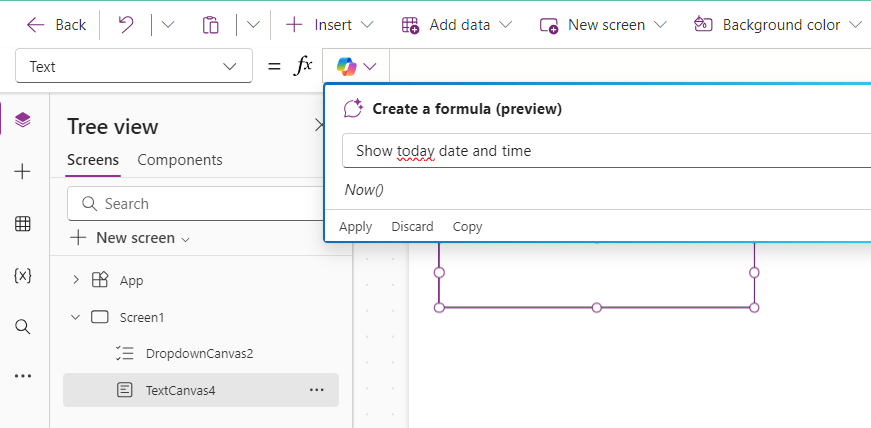The height and width of the screenshot is (428, 871).
Task: Click the Undo arrow icon
Action: [126, 24]
